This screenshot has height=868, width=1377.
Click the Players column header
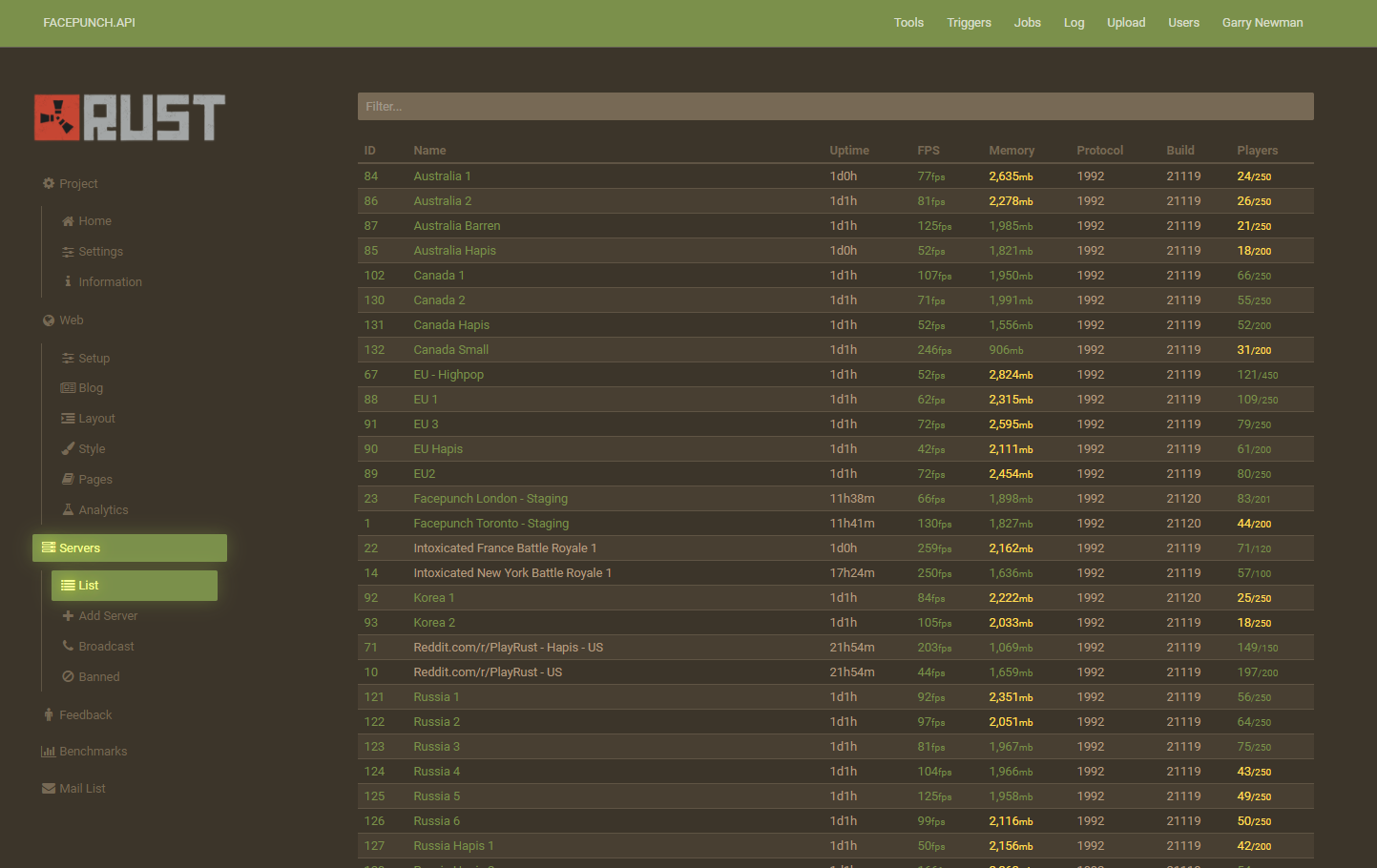click(1258, 151)
